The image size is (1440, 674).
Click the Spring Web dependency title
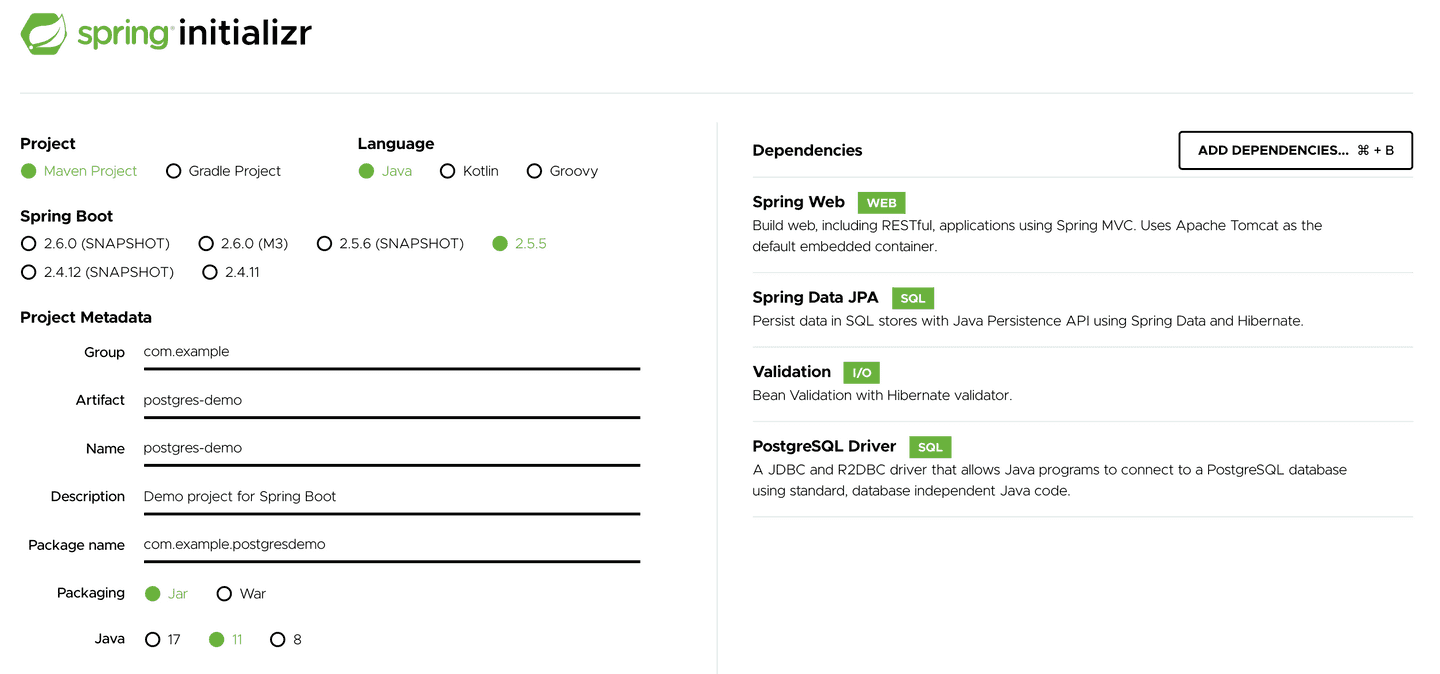point(798,202)
